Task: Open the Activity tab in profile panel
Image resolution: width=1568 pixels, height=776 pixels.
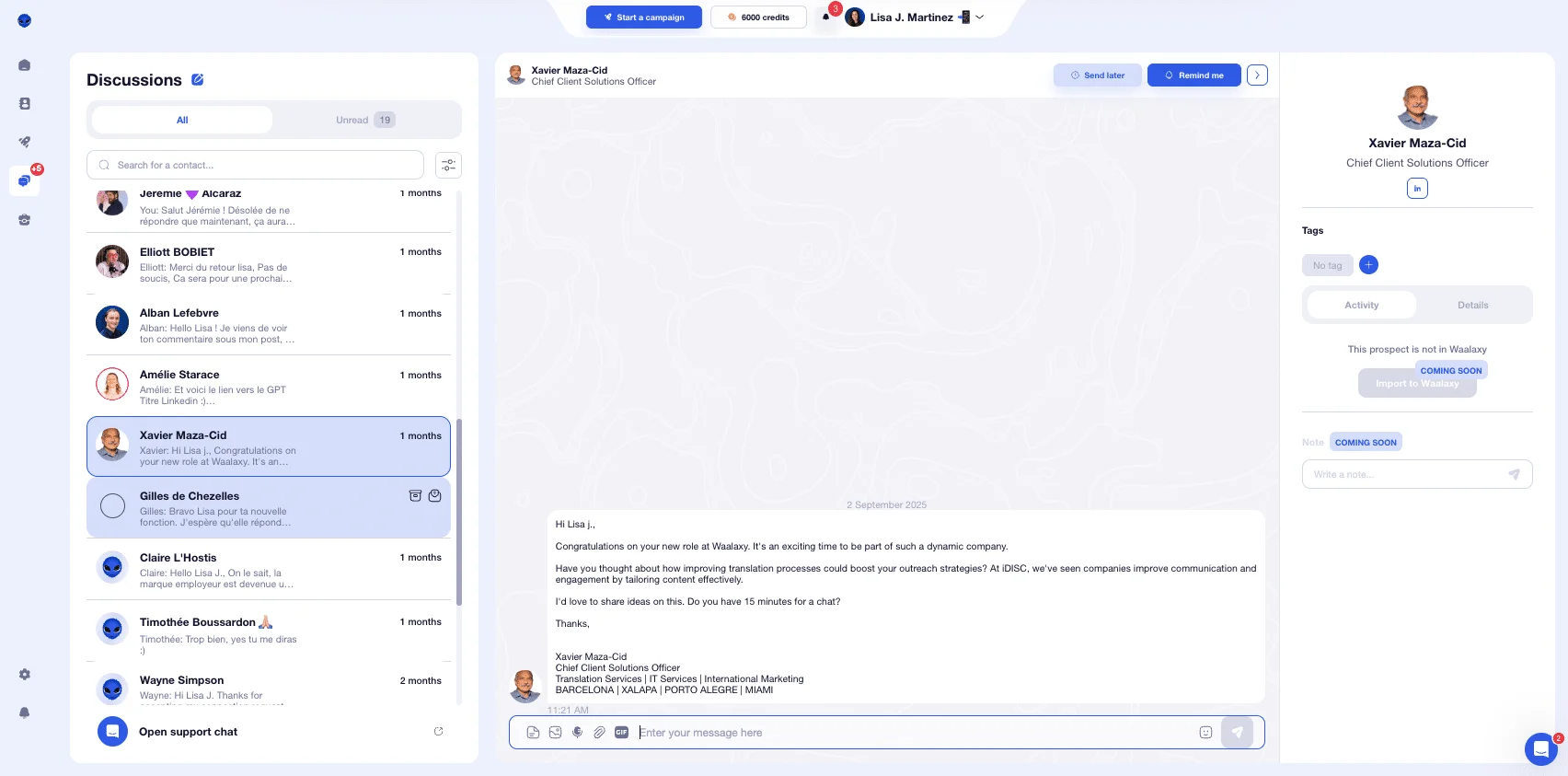Action: click(x=1362, y=306)
